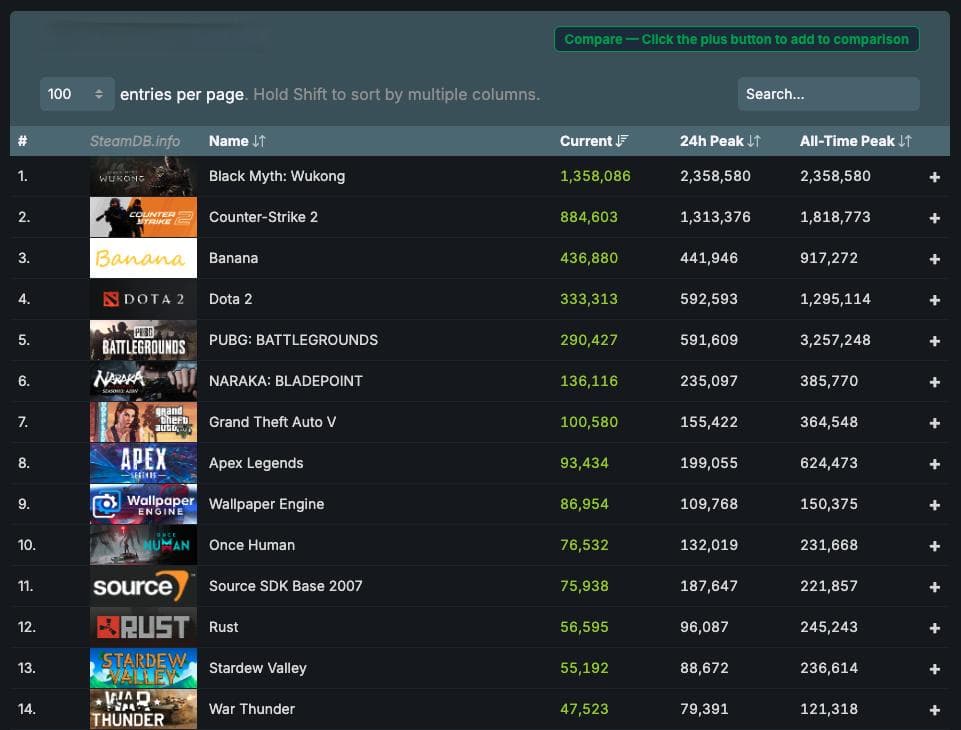Open the PUBG: BATTLEGROUNDS name link
The image size is (961, 730).
pyautogui.click(x=294, y=340)
